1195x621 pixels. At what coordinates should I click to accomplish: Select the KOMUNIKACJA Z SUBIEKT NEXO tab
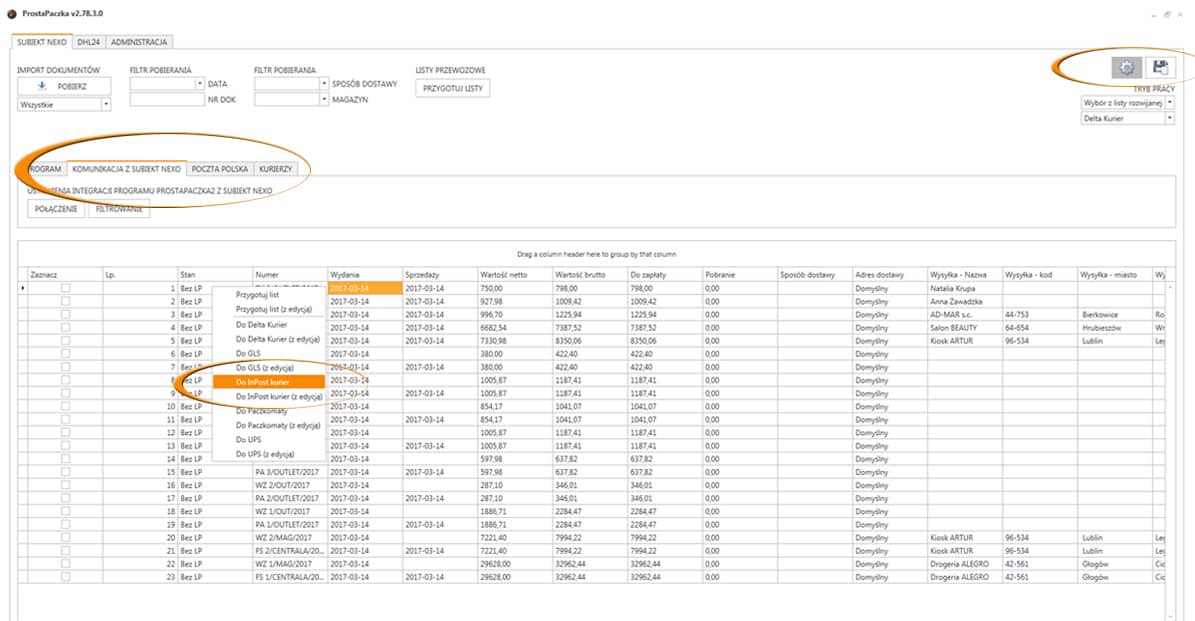(127, 168)
